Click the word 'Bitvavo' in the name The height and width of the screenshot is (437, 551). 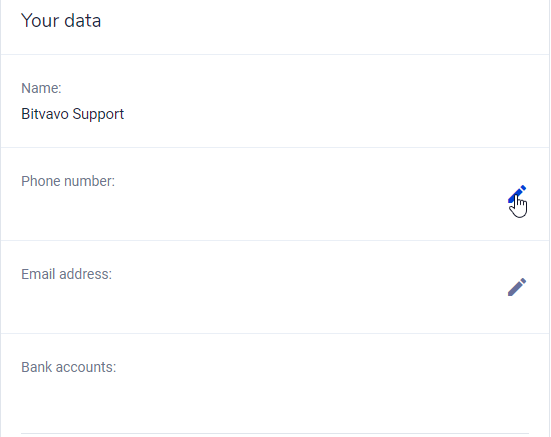[45, 114]
